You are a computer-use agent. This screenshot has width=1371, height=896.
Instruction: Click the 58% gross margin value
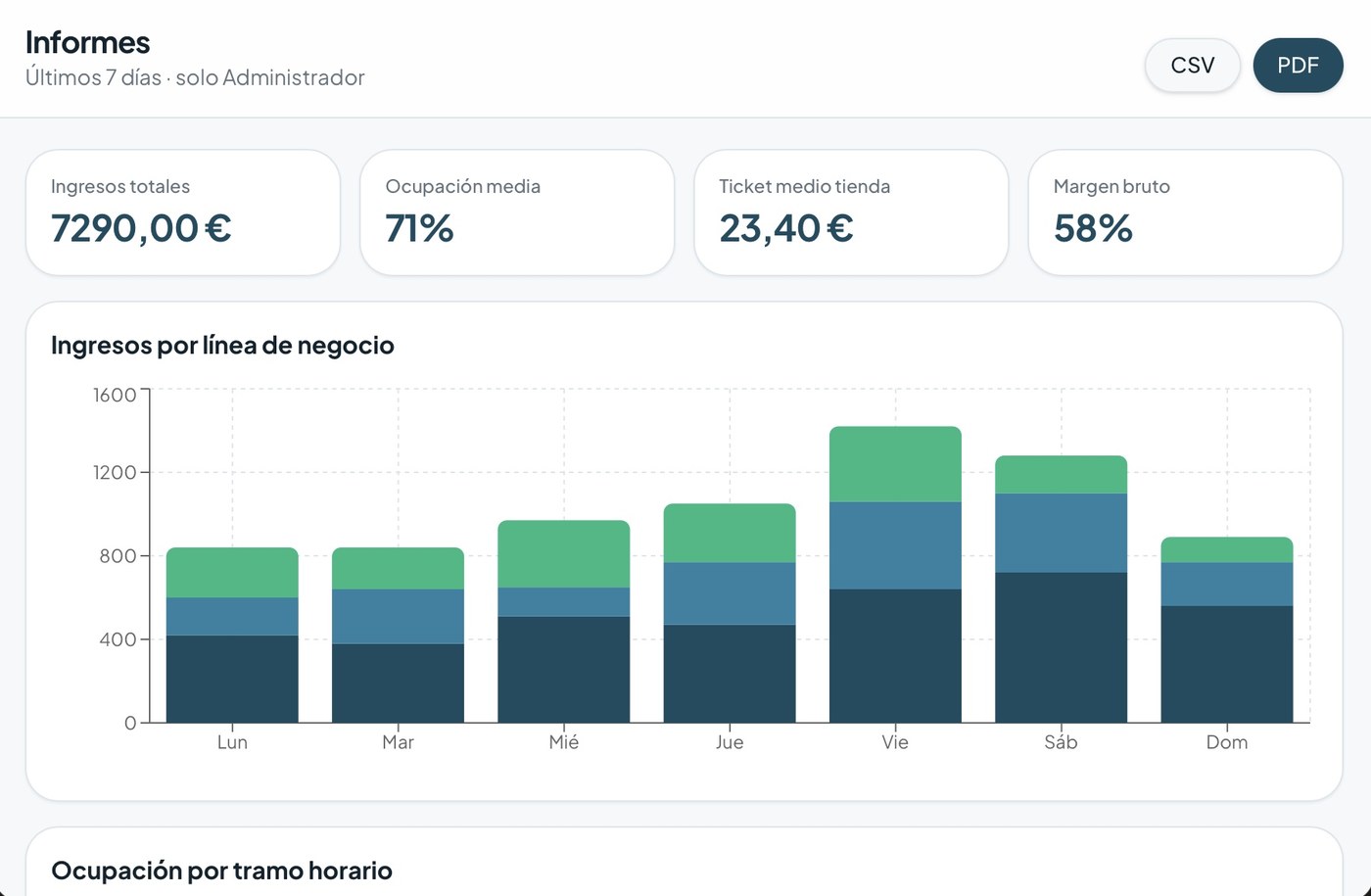pyautogui.click(x=1093, y=228)
